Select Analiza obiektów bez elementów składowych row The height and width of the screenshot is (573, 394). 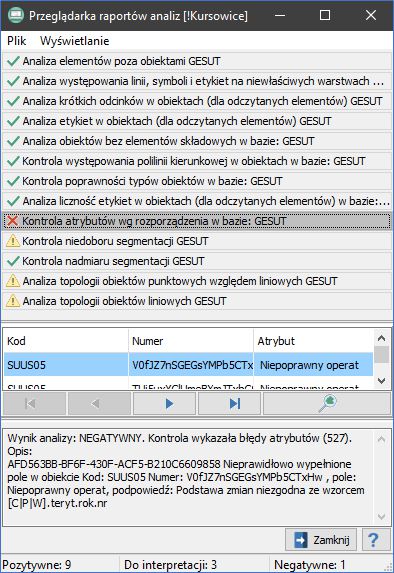pyautogui.click(x=197, y=141)
